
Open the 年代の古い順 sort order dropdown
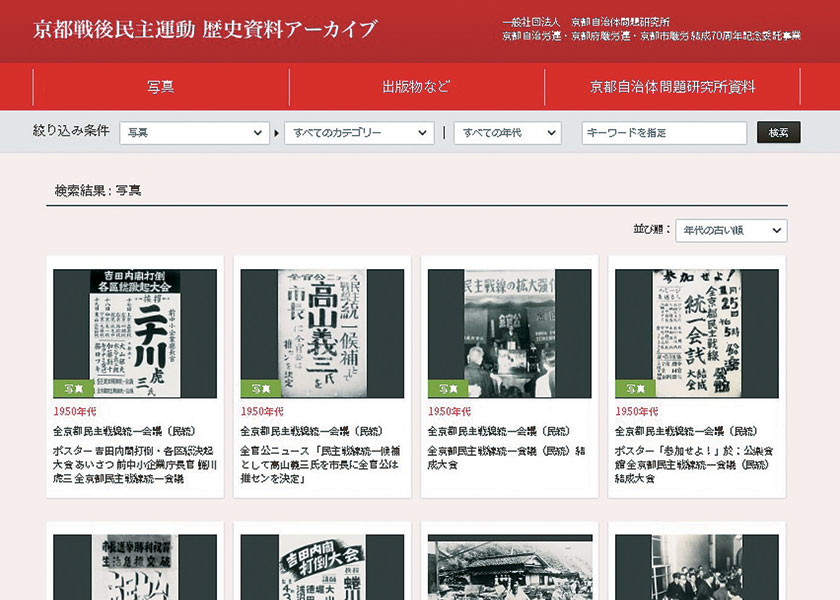(731, 230)
